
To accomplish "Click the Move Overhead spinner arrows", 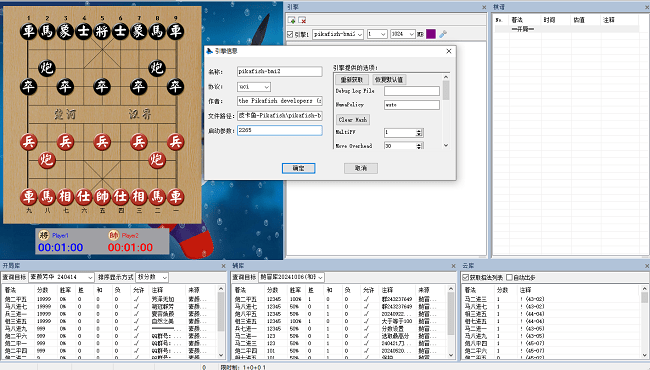I will (419, 146).
